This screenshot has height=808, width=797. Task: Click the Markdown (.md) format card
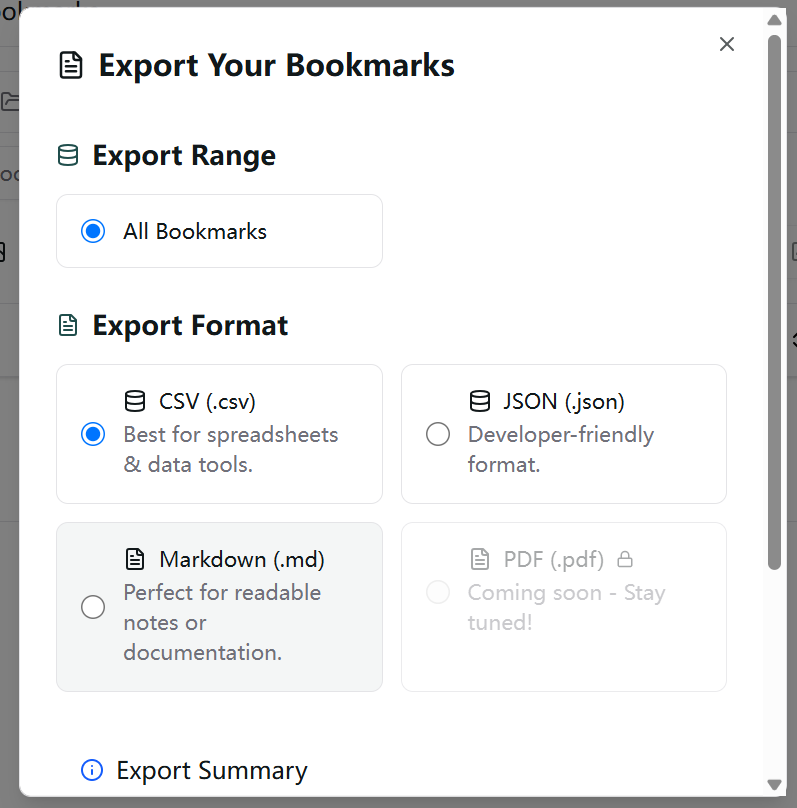(219, 606)
